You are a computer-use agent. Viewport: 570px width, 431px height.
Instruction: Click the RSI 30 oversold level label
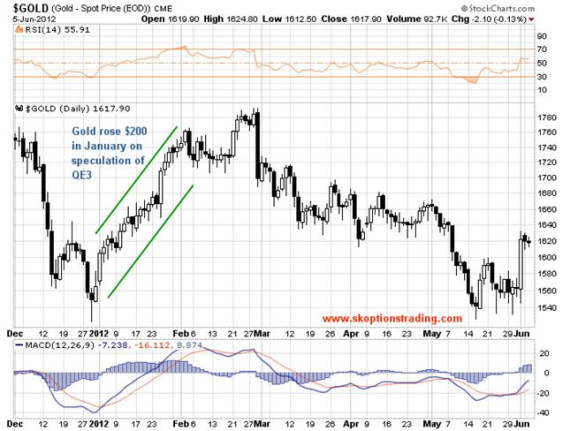pyautogui.click(x=542, y=77)
